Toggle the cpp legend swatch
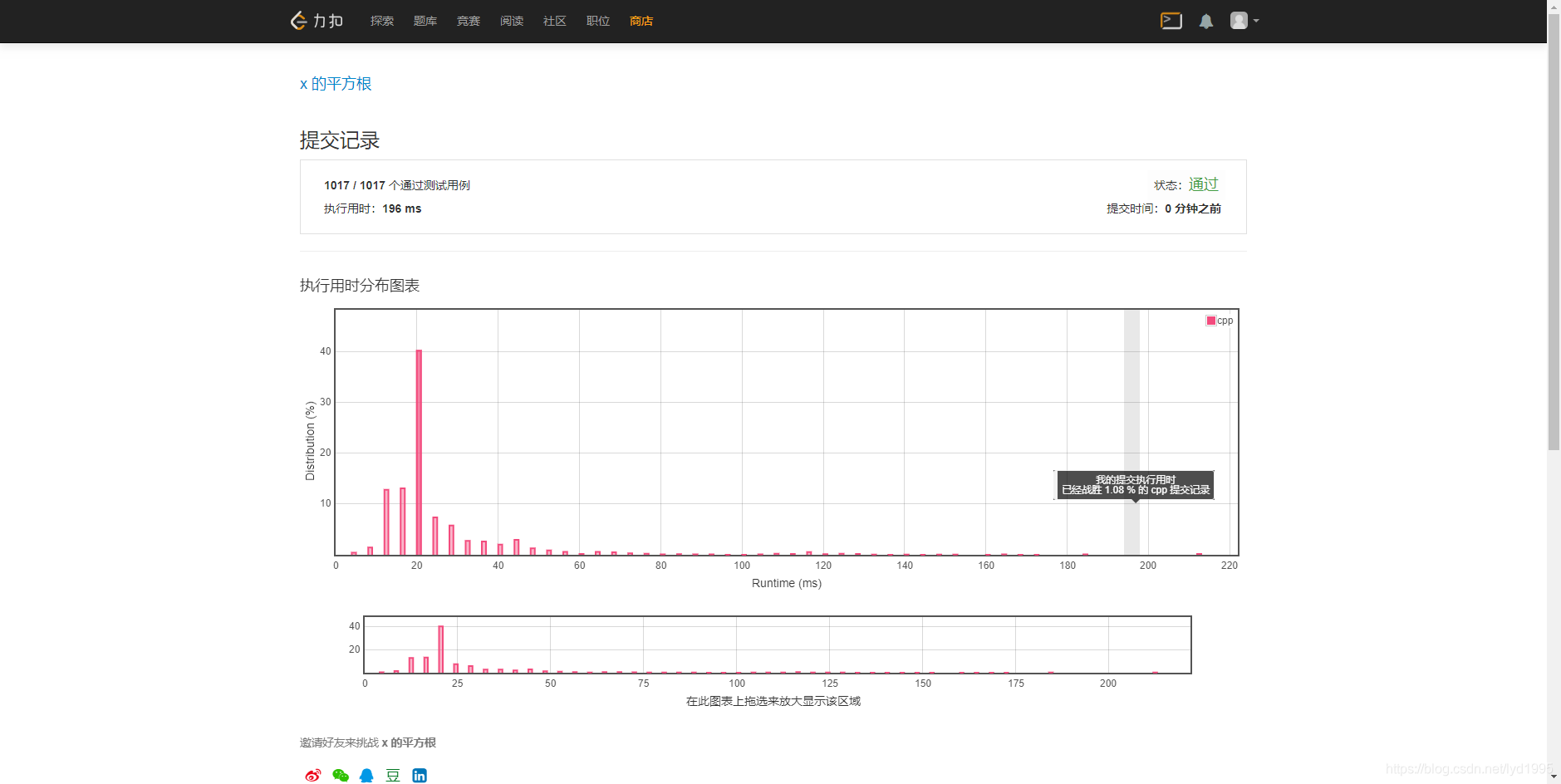Screen dimensions: 1561x784 [1211, 321]
